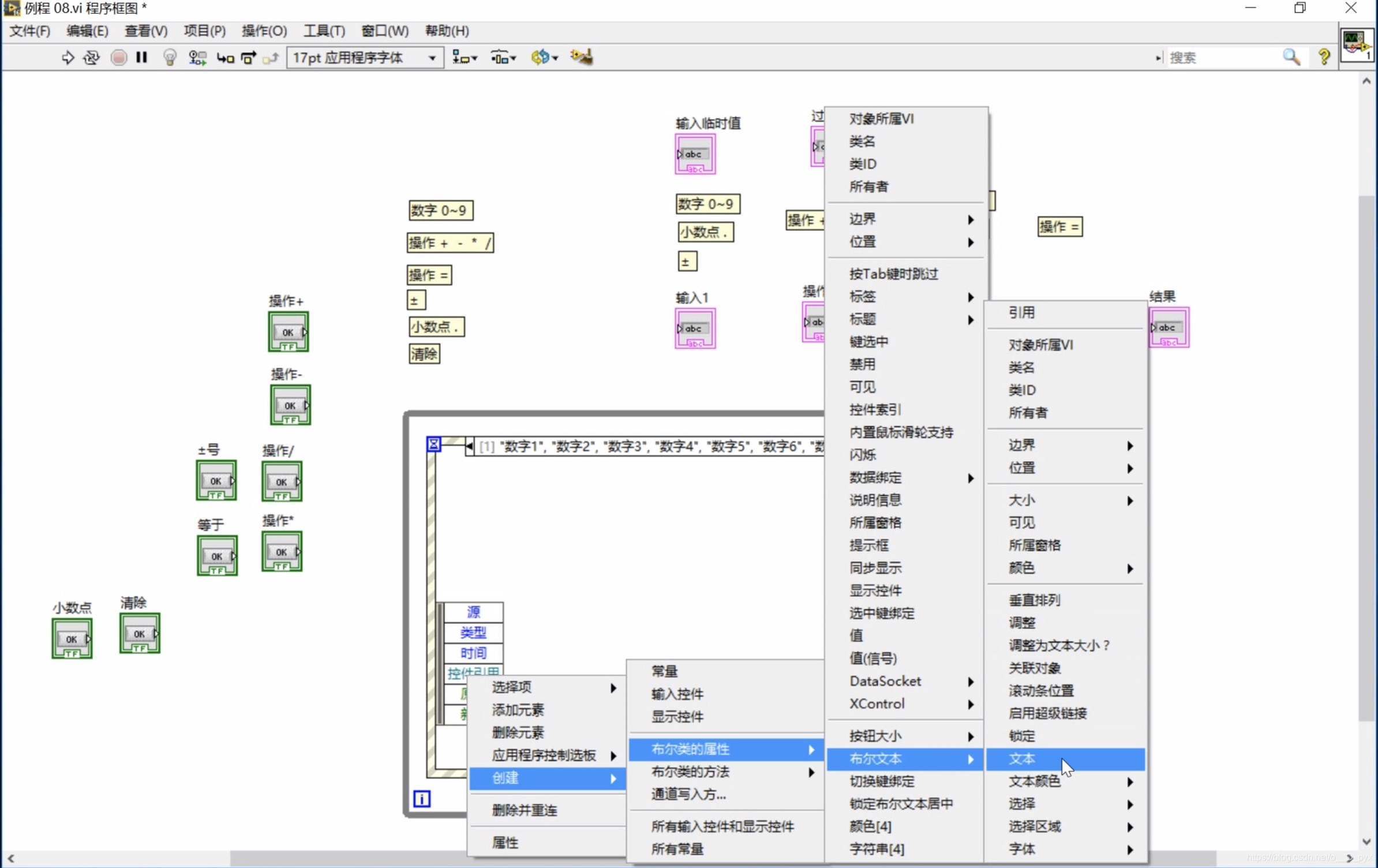Click the horizontal scrollbar left arrow
The image size is (1378, 868).
[x=10, y=858]
